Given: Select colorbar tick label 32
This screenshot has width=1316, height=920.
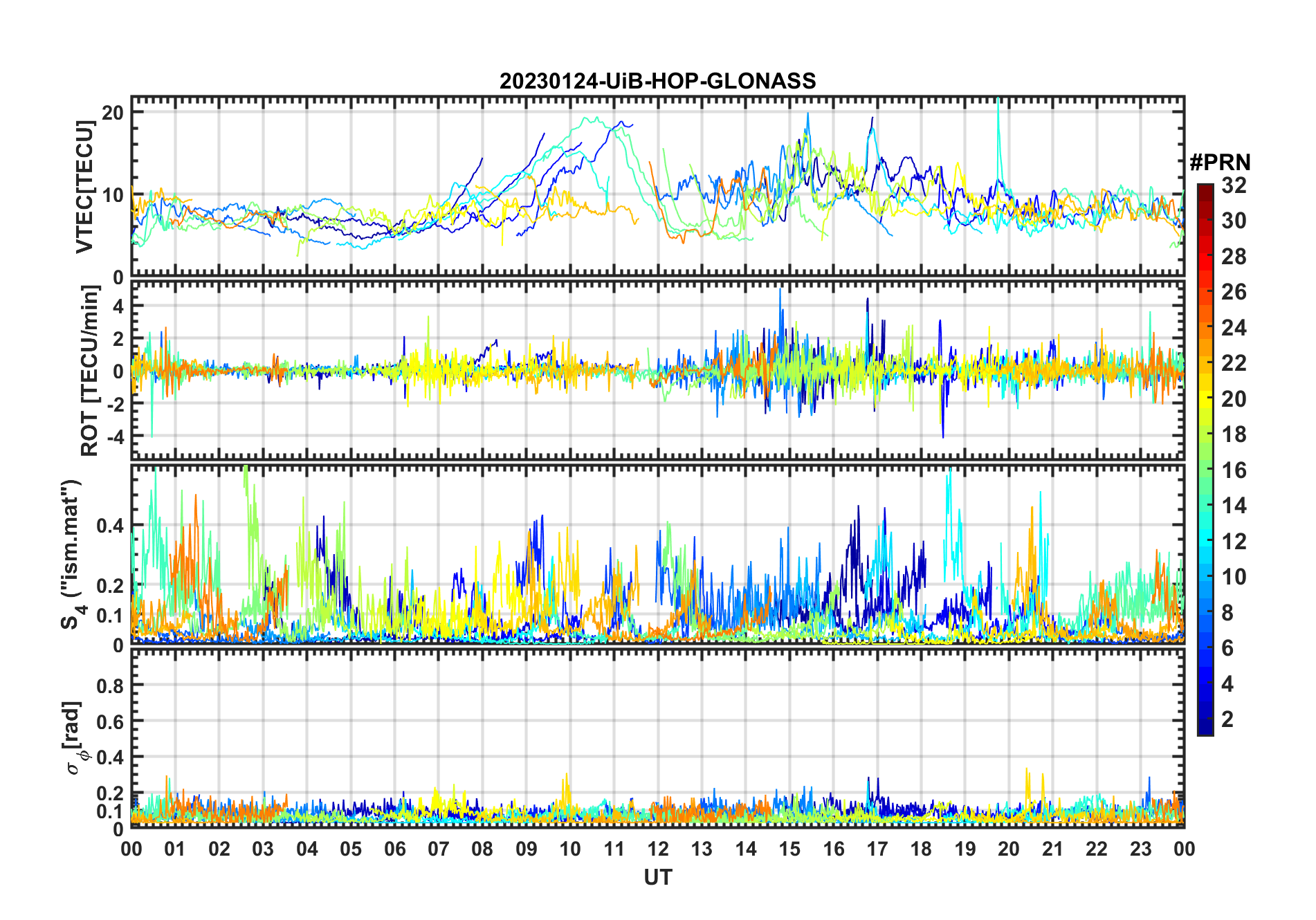Looking at the screenshot, I should pos(1234,185).
